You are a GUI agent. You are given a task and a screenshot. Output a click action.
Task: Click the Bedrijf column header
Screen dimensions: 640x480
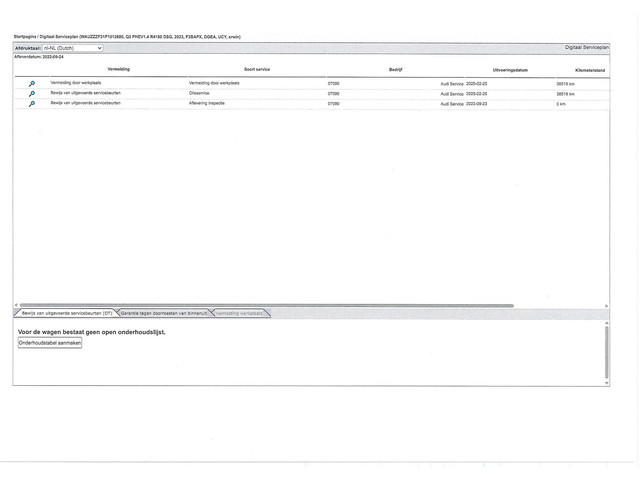tap(395, 69)
